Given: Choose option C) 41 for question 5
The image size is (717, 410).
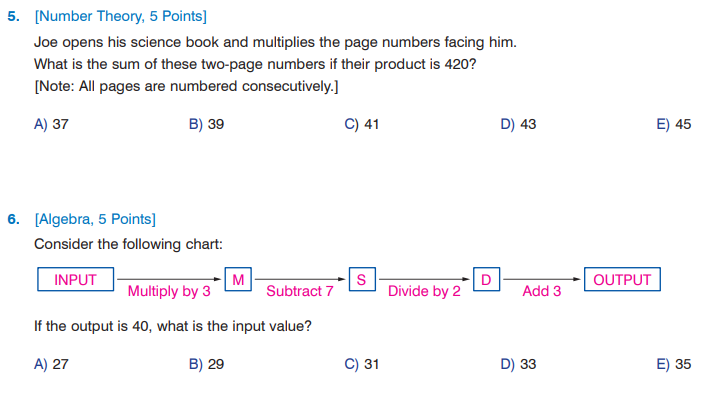Looking at the screenshot, I should pyautogui.click(x=361, y=125).
